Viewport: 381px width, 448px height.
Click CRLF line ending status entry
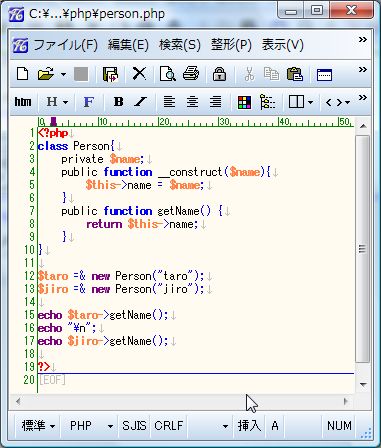169,426
